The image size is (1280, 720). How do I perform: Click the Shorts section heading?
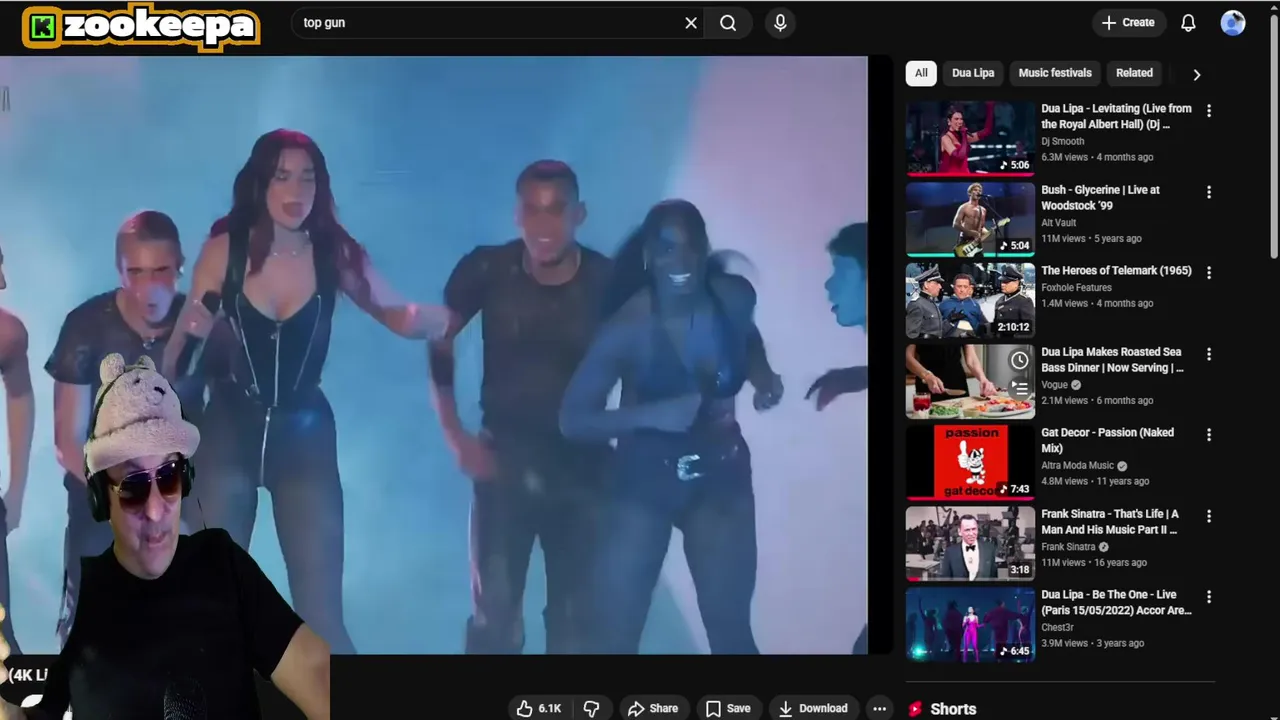pos(952,708)
